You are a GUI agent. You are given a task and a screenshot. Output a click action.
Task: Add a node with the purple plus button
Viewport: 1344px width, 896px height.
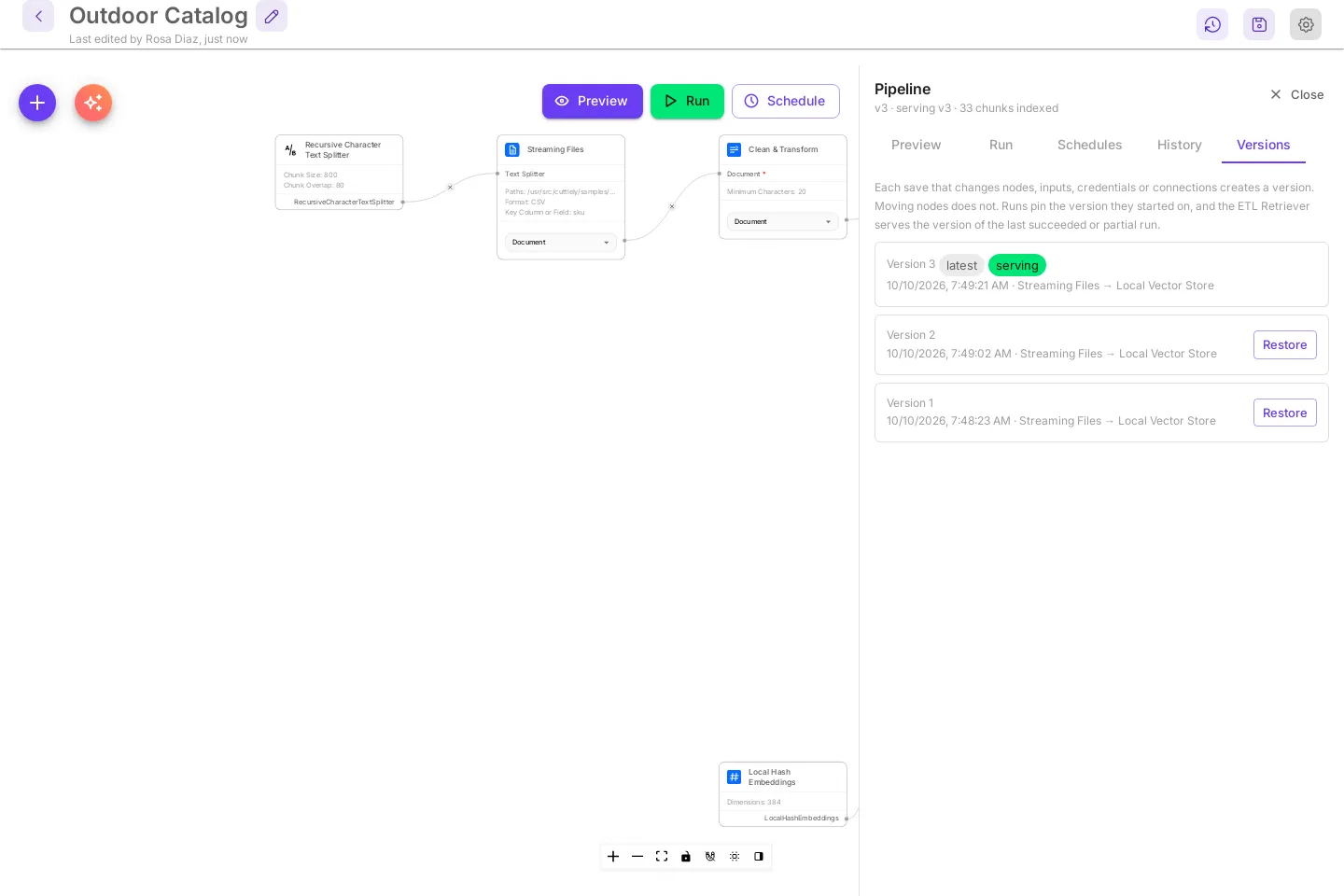pos(37,103)
